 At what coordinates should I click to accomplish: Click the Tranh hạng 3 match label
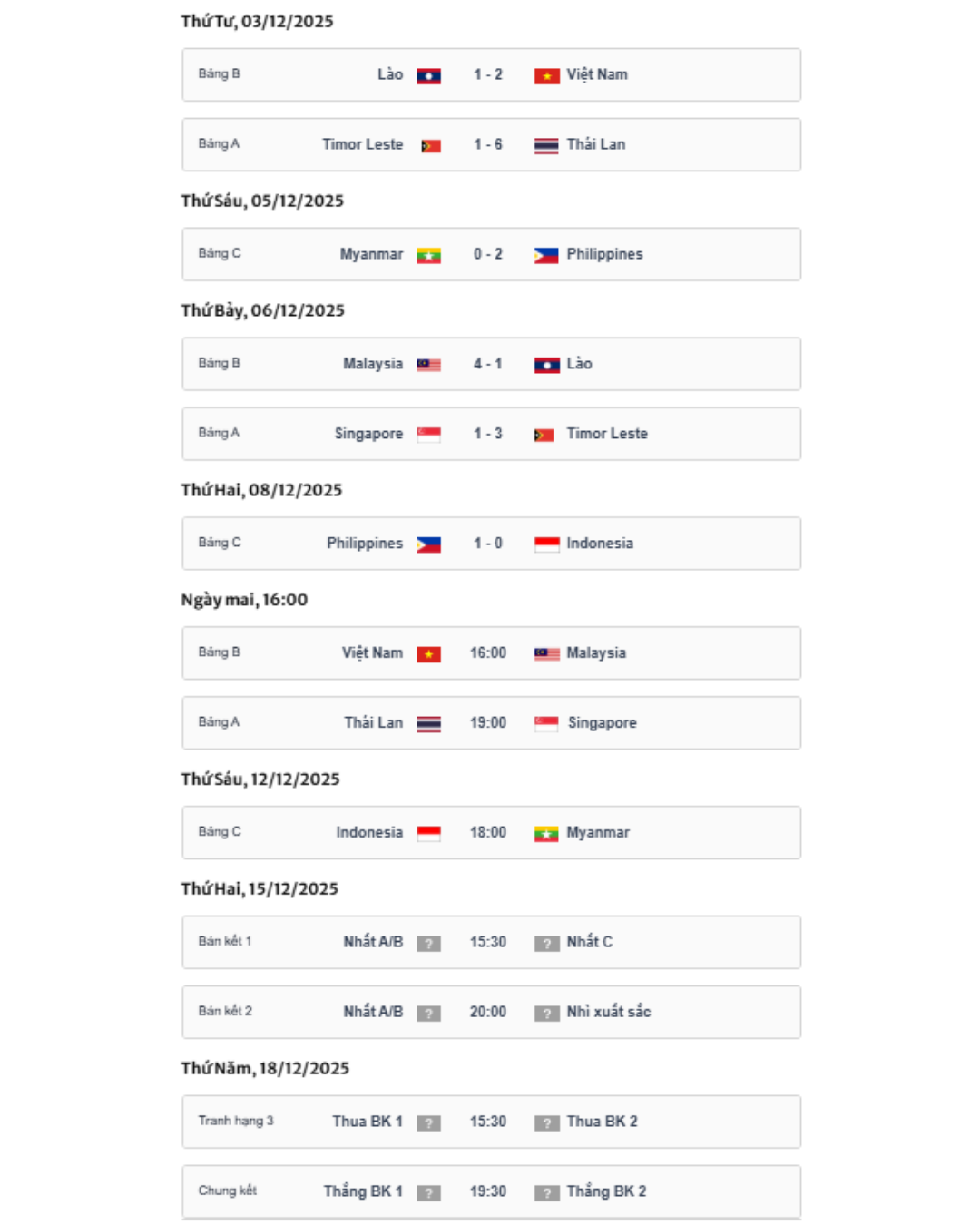coord(236,1121)
